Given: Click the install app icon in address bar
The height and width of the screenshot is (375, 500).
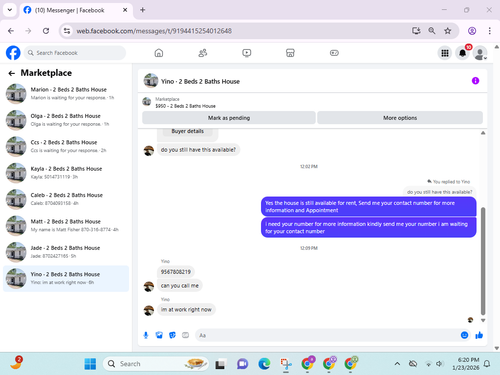Looking at the screenshot, I should pos(416,31).
